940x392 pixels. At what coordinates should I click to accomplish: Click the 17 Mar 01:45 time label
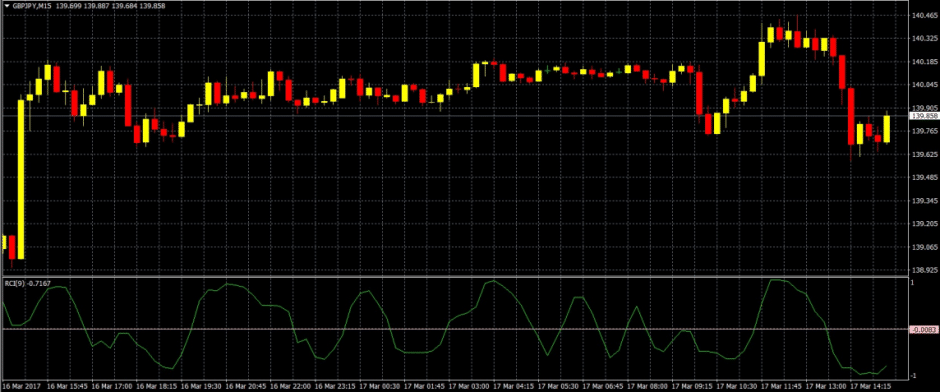coord(424,387)
